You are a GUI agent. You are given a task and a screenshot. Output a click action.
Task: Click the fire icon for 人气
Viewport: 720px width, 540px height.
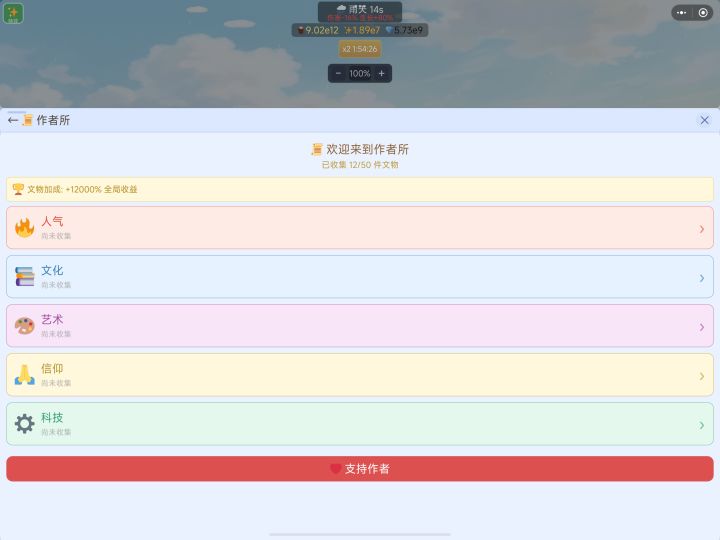point(25,228)
